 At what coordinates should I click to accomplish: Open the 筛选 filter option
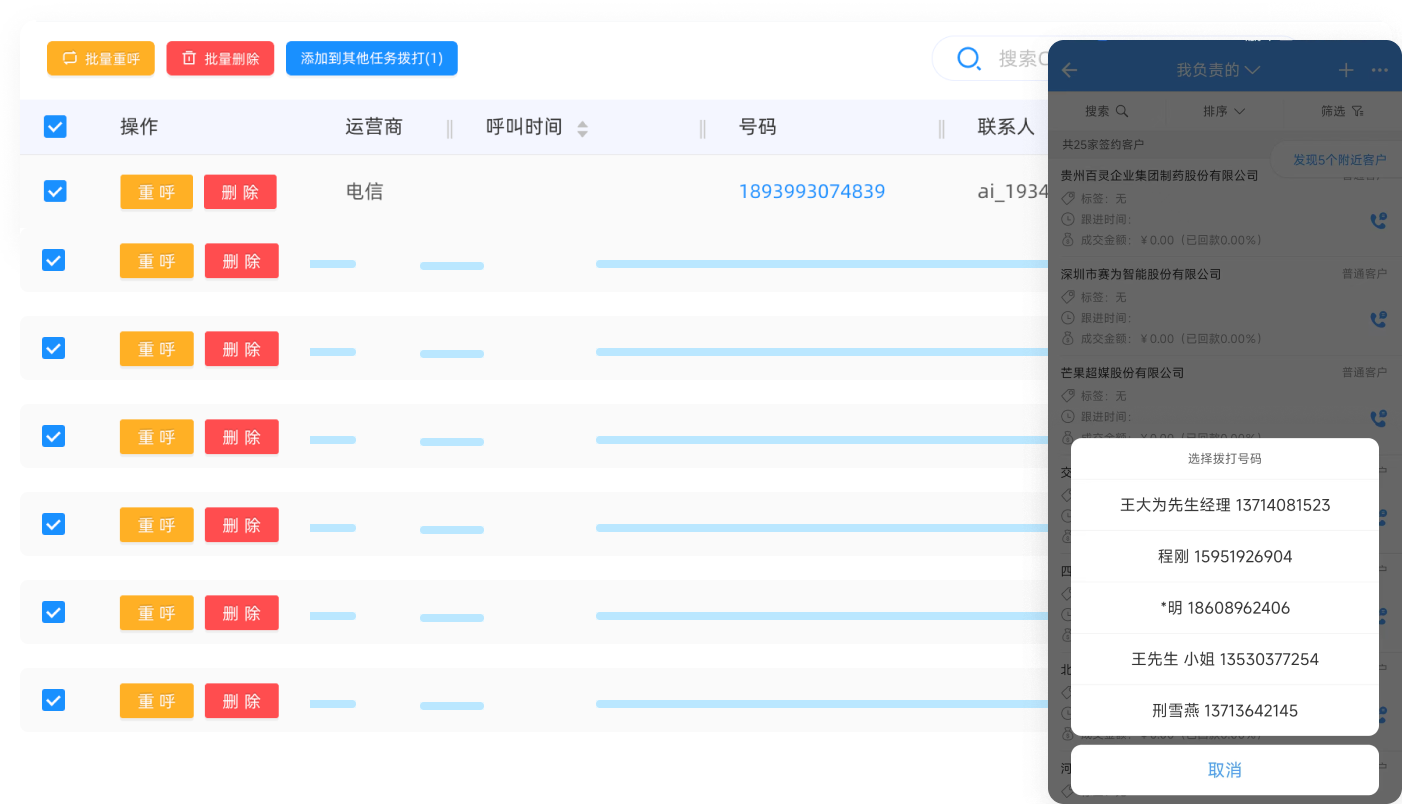tap(1342, 111)
